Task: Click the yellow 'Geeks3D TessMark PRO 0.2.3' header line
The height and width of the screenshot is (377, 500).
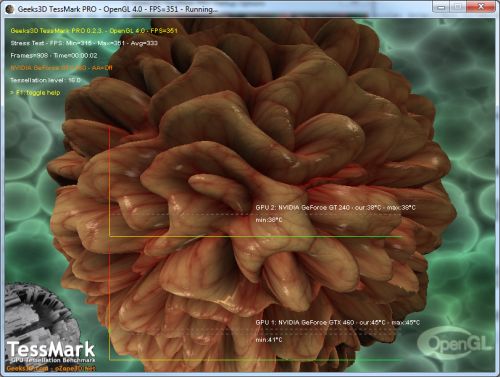Action: click(94, 31)
